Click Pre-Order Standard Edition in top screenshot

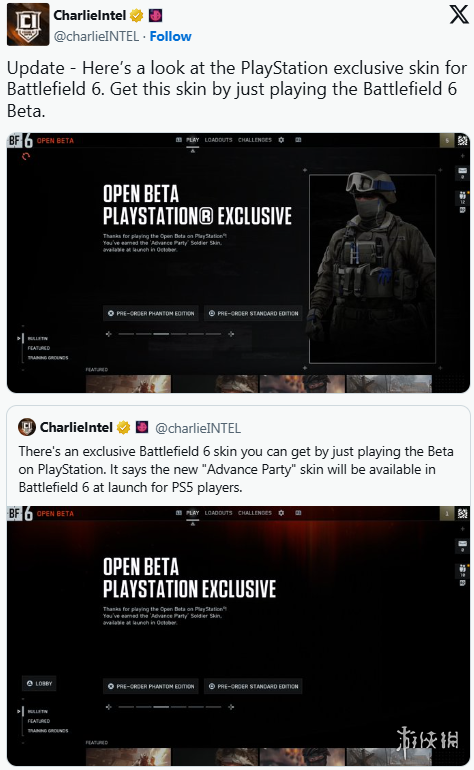pos(253,313)
